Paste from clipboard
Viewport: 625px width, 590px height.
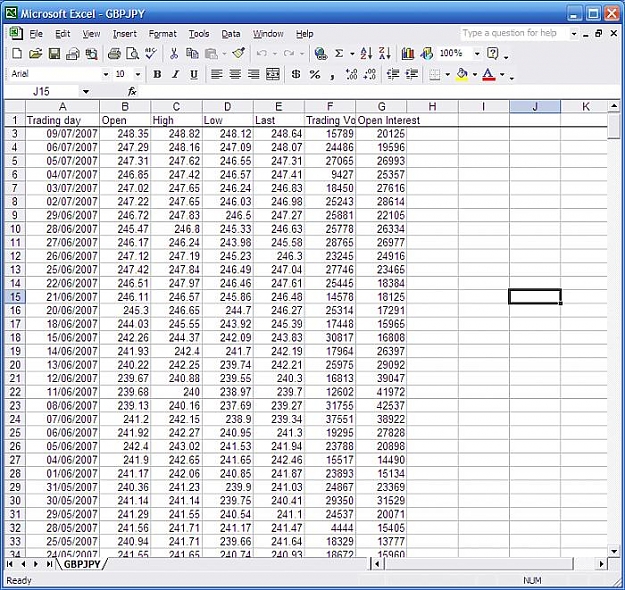211,53
